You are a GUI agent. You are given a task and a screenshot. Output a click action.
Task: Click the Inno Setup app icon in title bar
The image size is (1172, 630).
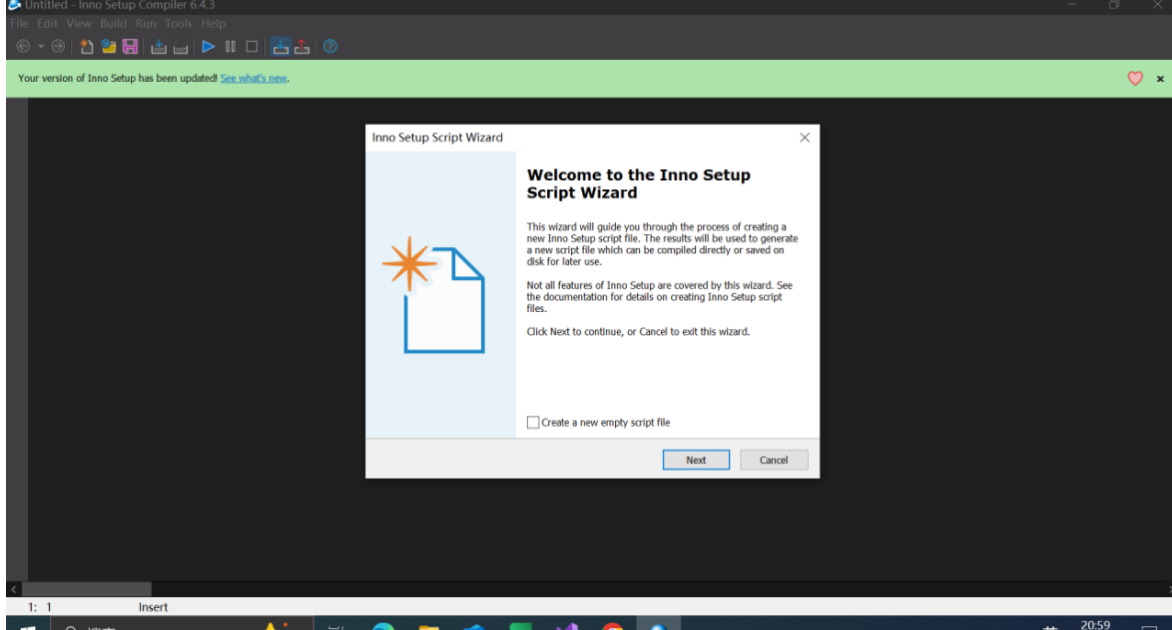pos(13,4)
